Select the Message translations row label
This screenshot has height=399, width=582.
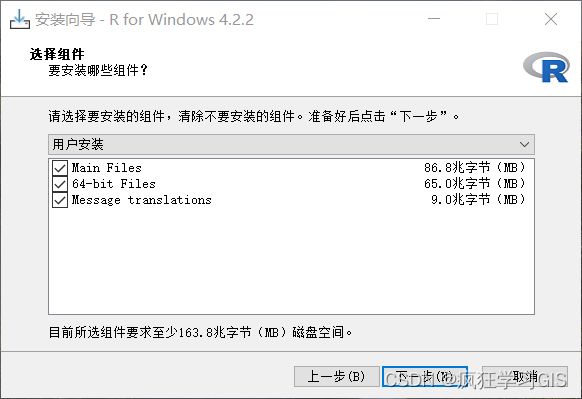142,200
